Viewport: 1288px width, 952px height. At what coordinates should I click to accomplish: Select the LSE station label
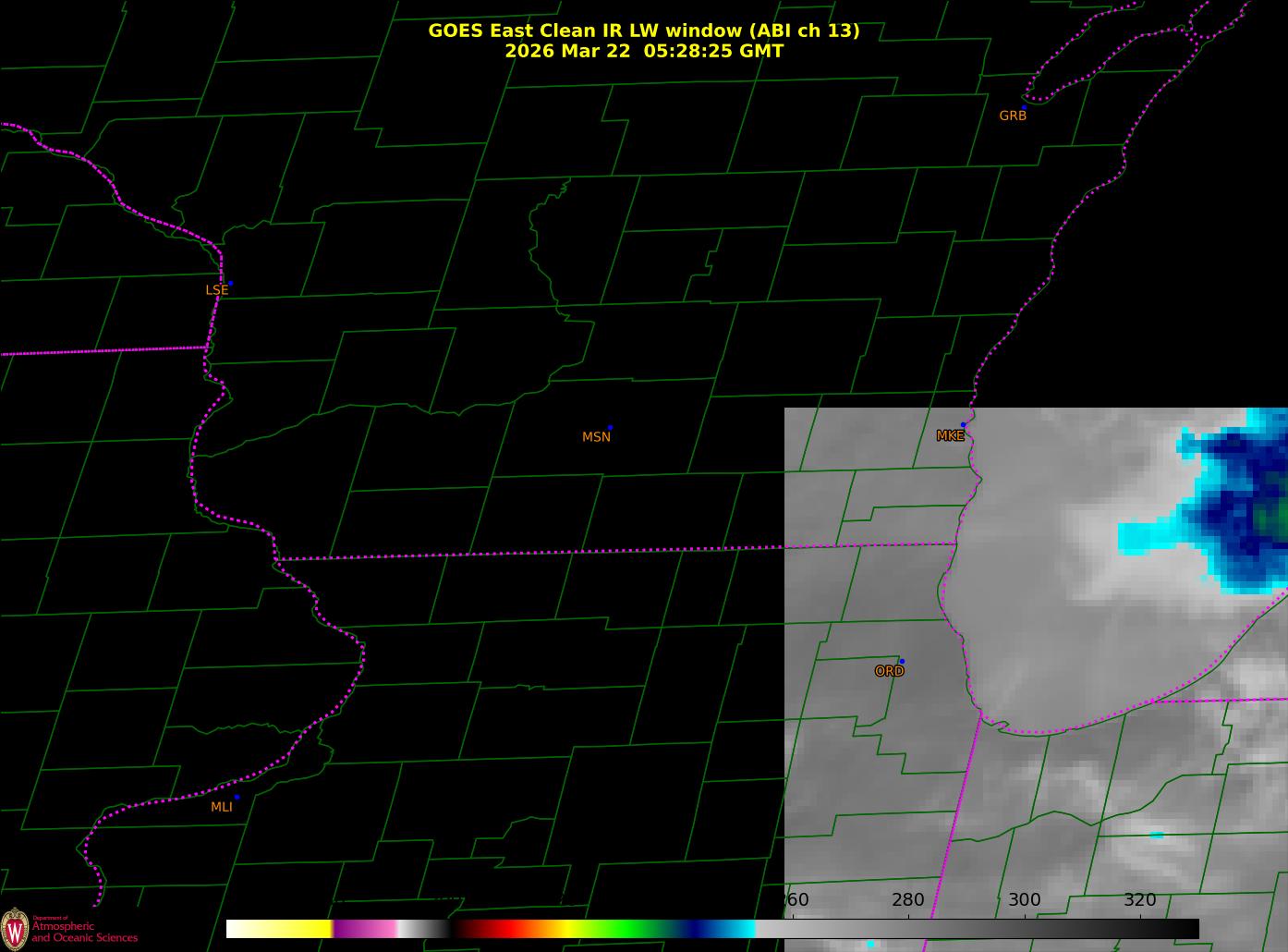[x=216, y=290]
